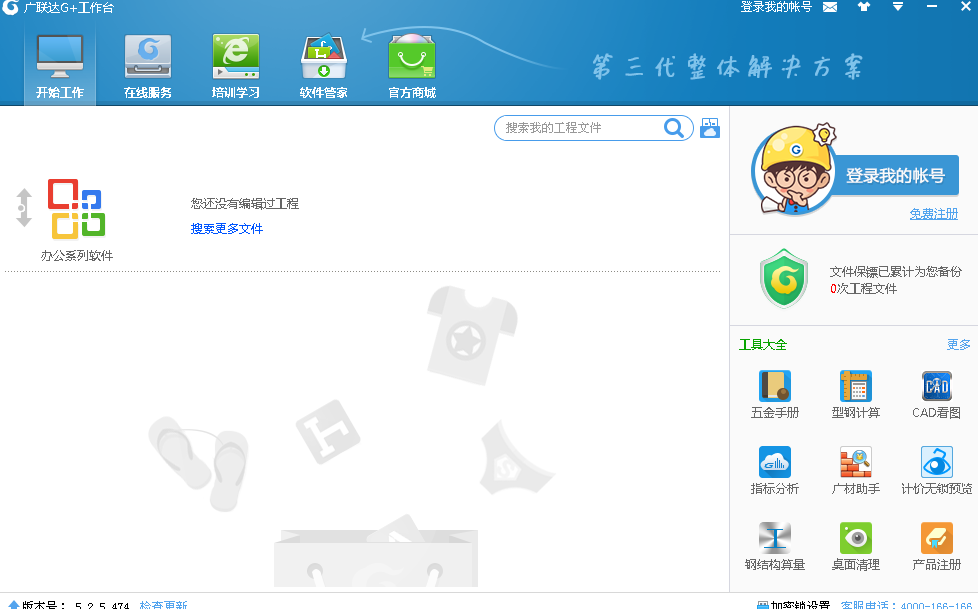Click 登录我的帐号 in title bar
The image size is (978, 609).
tap(776, 7)
